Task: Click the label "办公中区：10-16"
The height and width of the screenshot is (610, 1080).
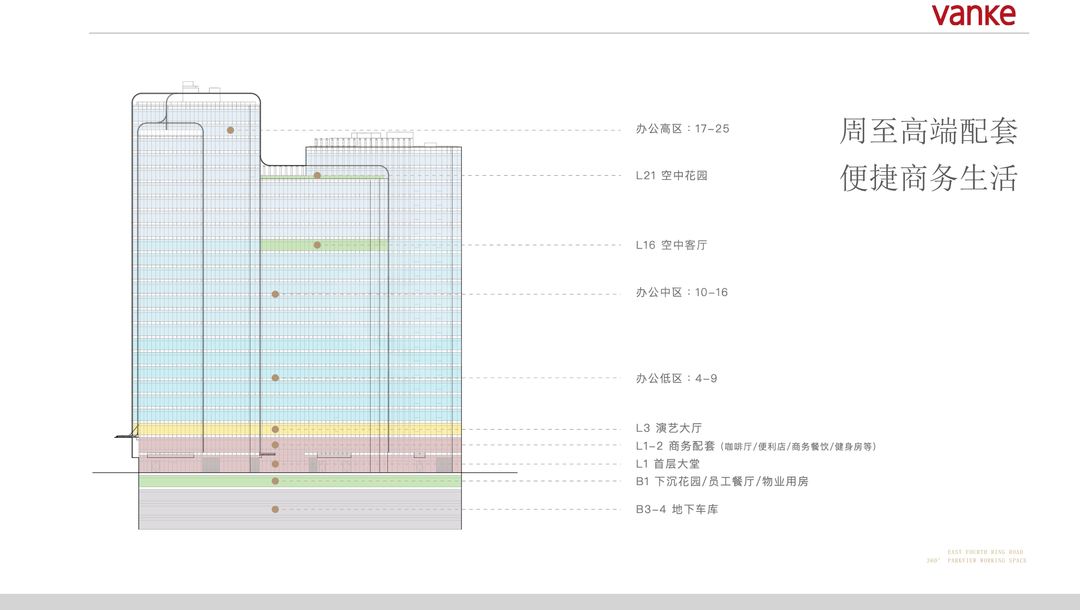Action: point(681,293)
